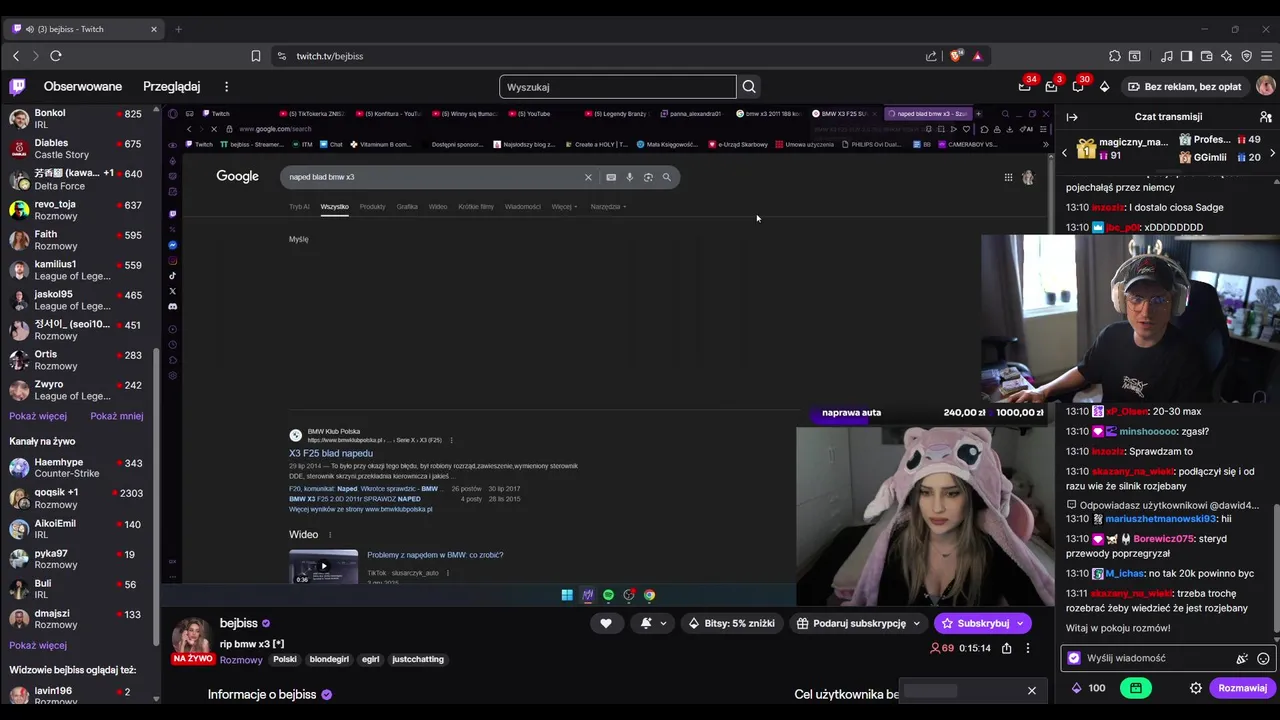Reload the Twitch page
The height and width of the screenshot is (720, 1280).
click(56, 56)
